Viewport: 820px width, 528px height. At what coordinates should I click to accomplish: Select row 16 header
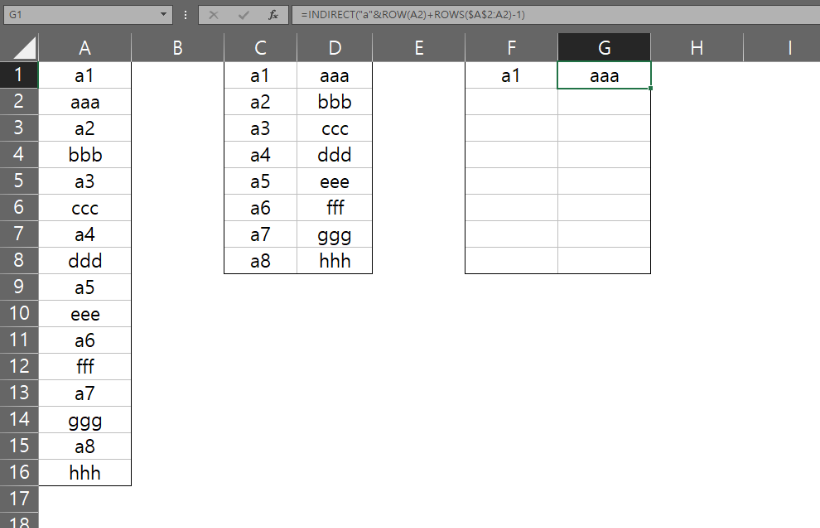tap(19, 473)
